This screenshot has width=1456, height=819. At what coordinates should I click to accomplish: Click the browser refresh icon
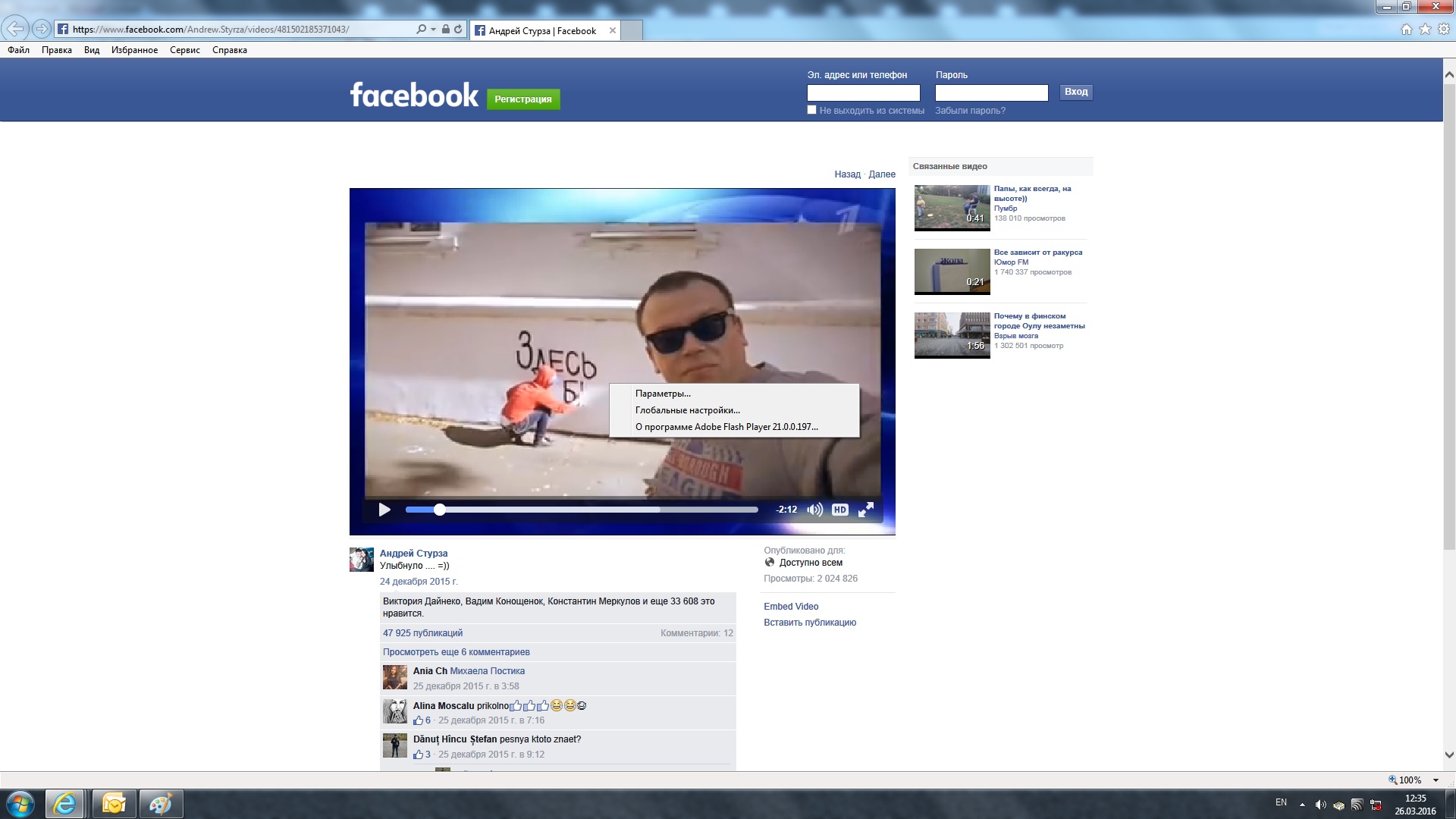click(458, 30)
